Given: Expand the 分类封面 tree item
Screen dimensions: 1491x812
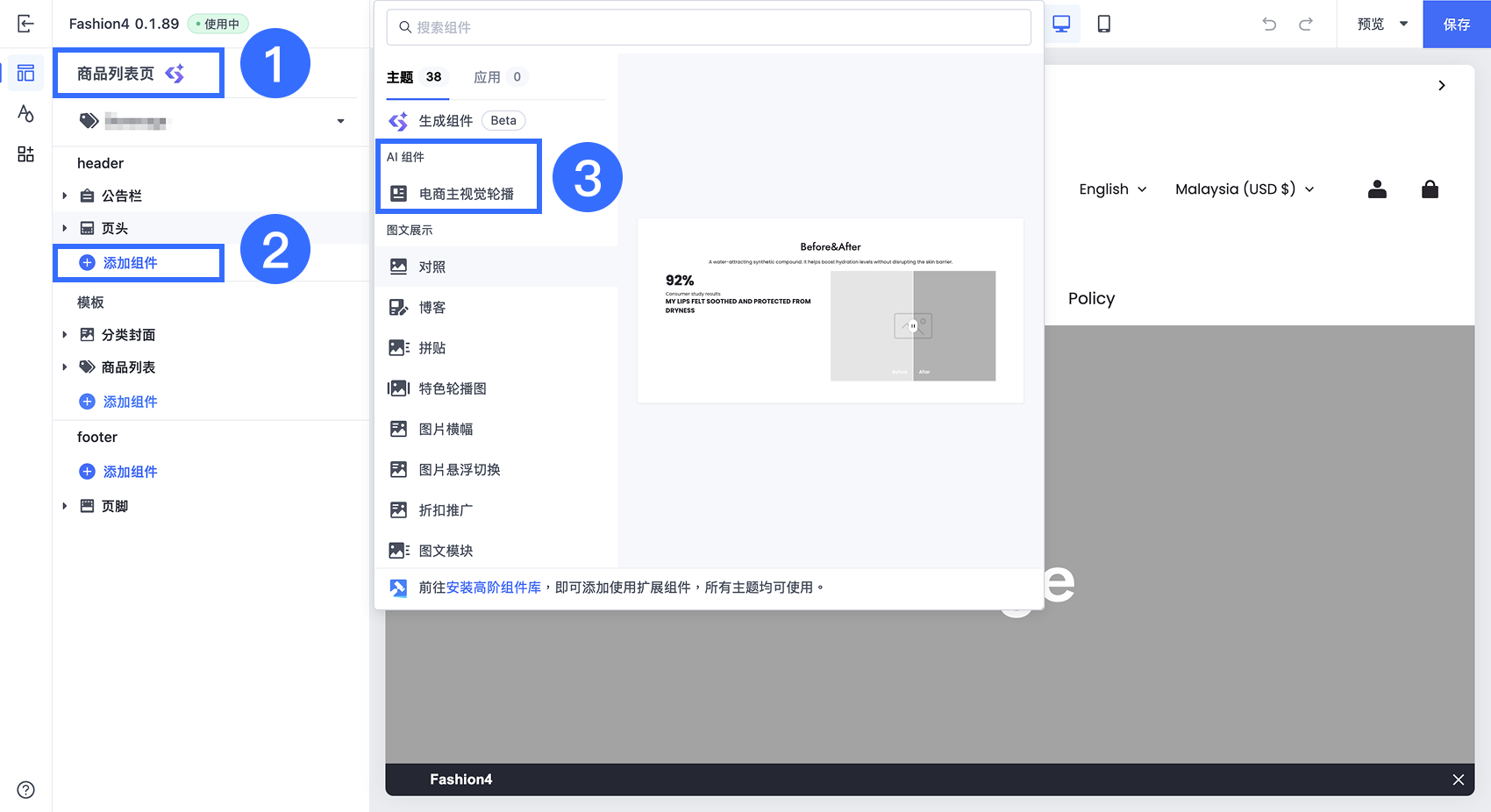Looking at the screenshot, I should pos(64,335).
